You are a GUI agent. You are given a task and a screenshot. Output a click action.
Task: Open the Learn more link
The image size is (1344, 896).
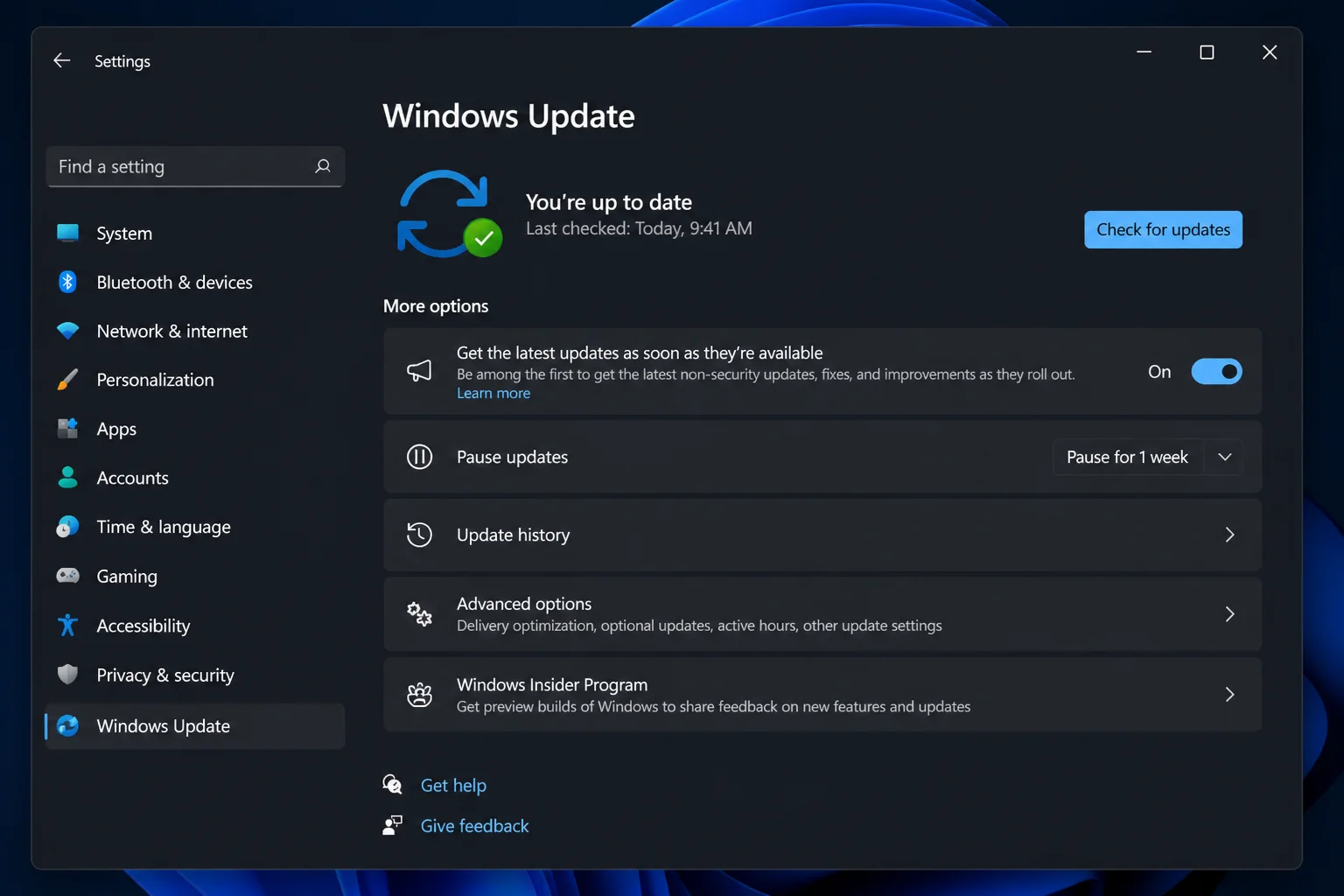(493, 394)
